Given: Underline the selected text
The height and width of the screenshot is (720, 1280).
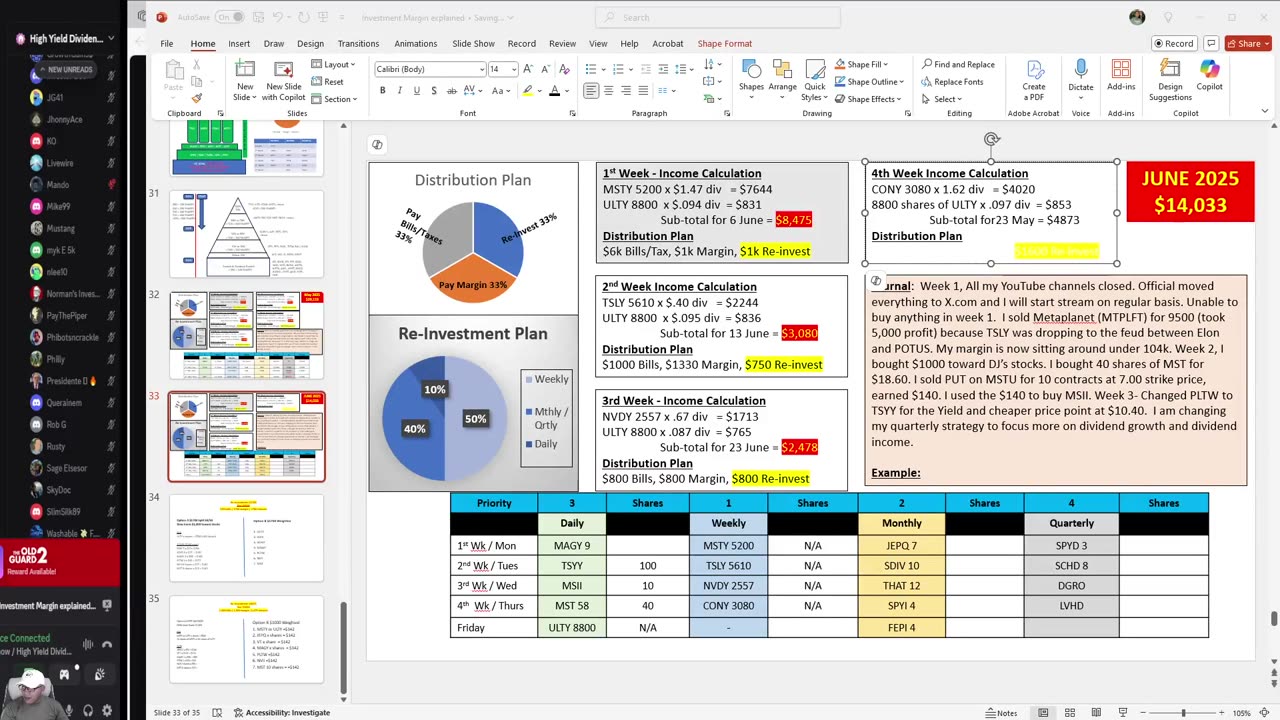Looking at the screenshot, I should point(416,91).
